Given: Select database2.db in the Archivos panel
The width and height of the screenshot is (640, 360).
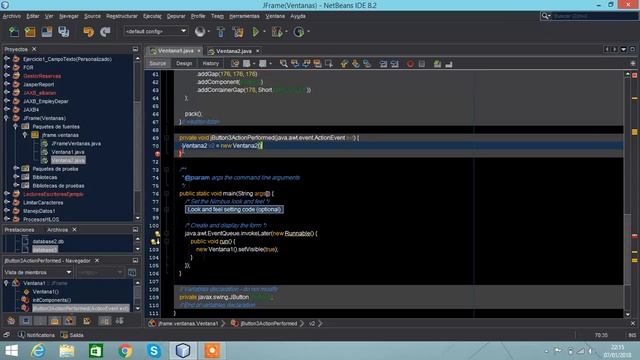Looking at the screenshot, I should point(48,241).
